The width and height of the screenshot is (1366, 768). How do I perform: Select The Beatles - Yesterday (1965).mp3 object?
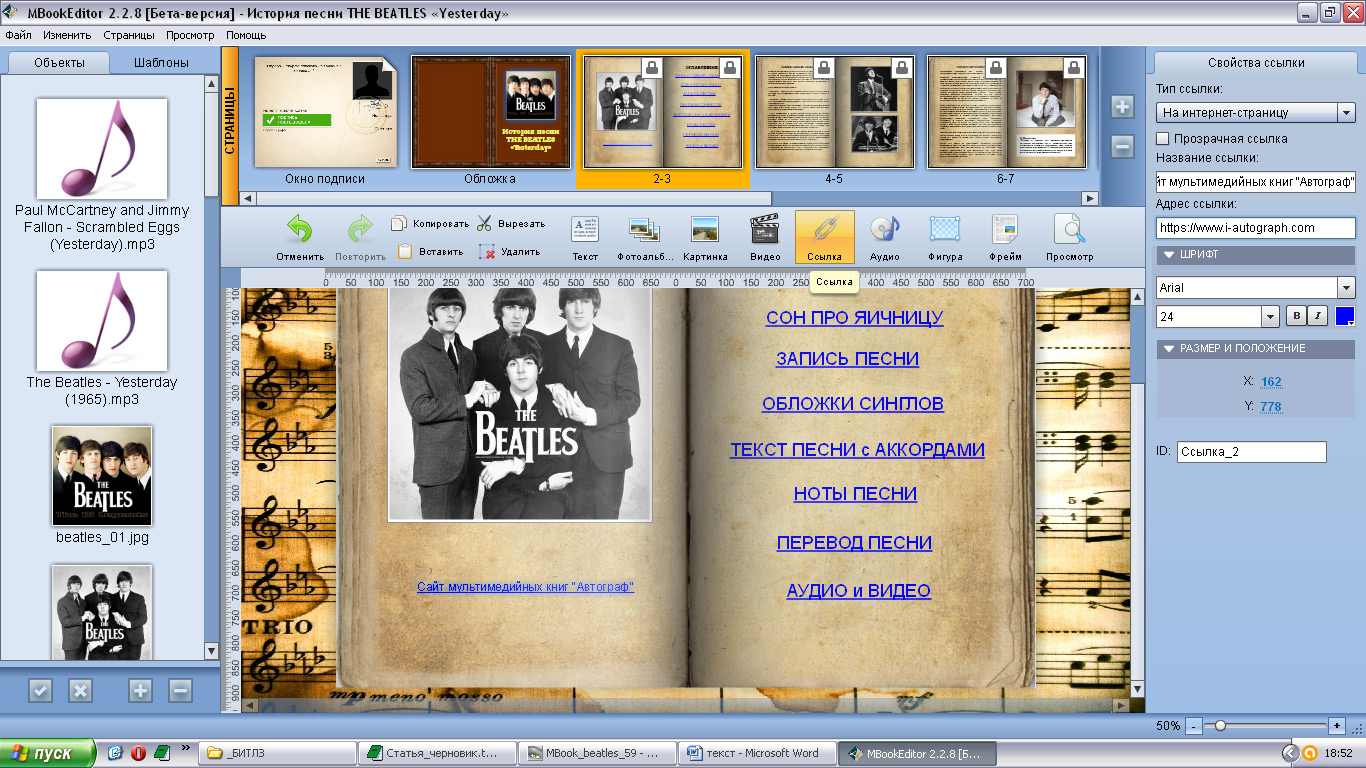(x=102, y=337)
